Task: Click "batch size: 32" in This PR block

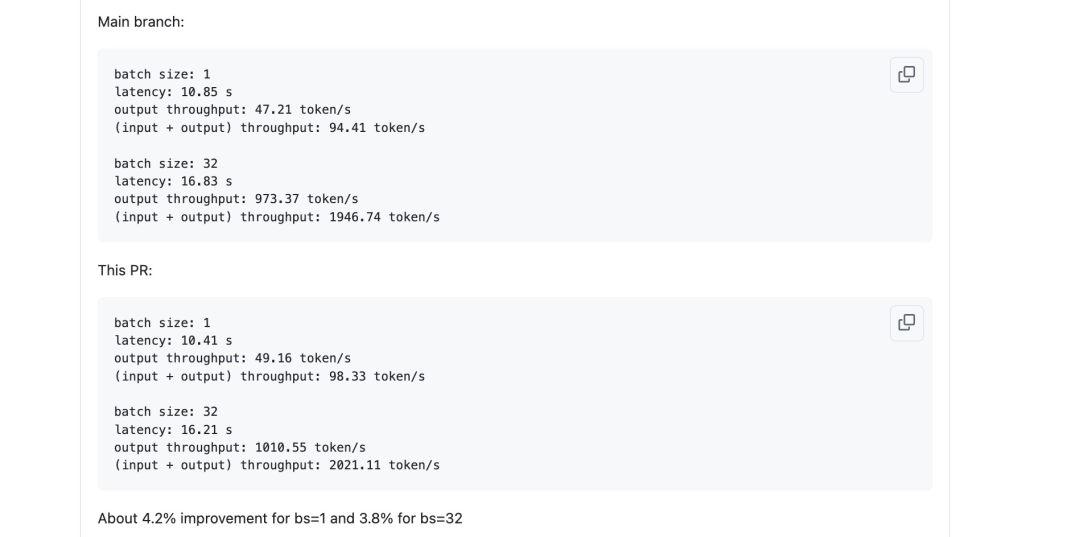Action: pyautogui.click(x=166, y=412)
